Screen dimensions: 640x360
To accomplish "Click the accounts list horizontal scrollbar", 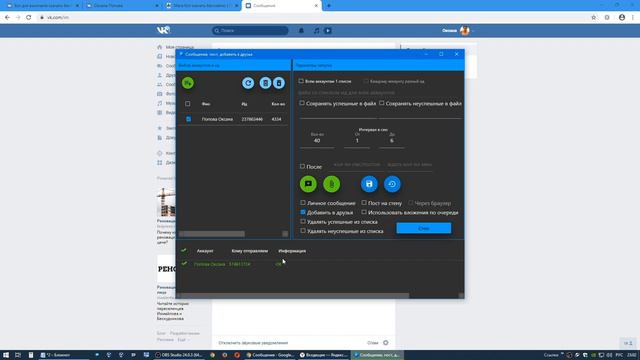I will 212,234.
